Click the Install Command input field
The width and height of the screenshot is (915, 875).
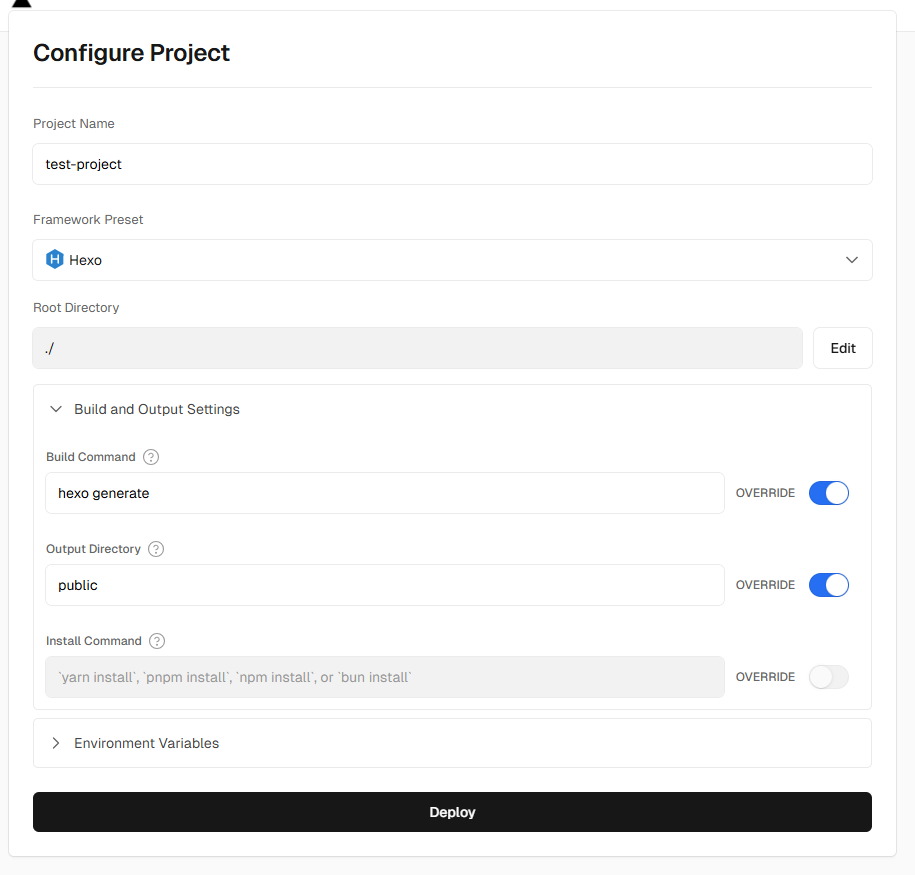(385, 677)
